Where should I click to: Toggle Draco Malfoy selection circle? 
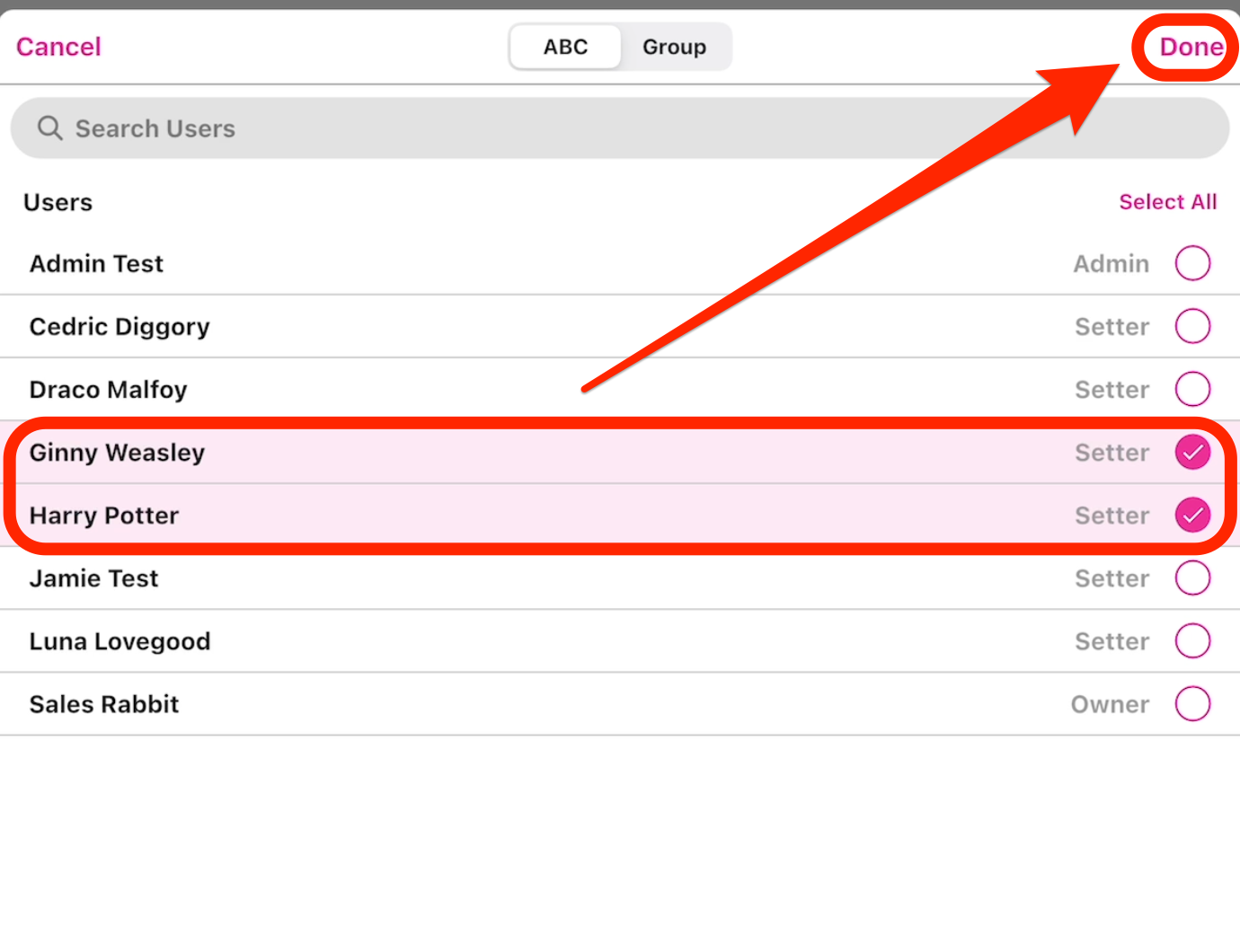tap(1192, 389)
